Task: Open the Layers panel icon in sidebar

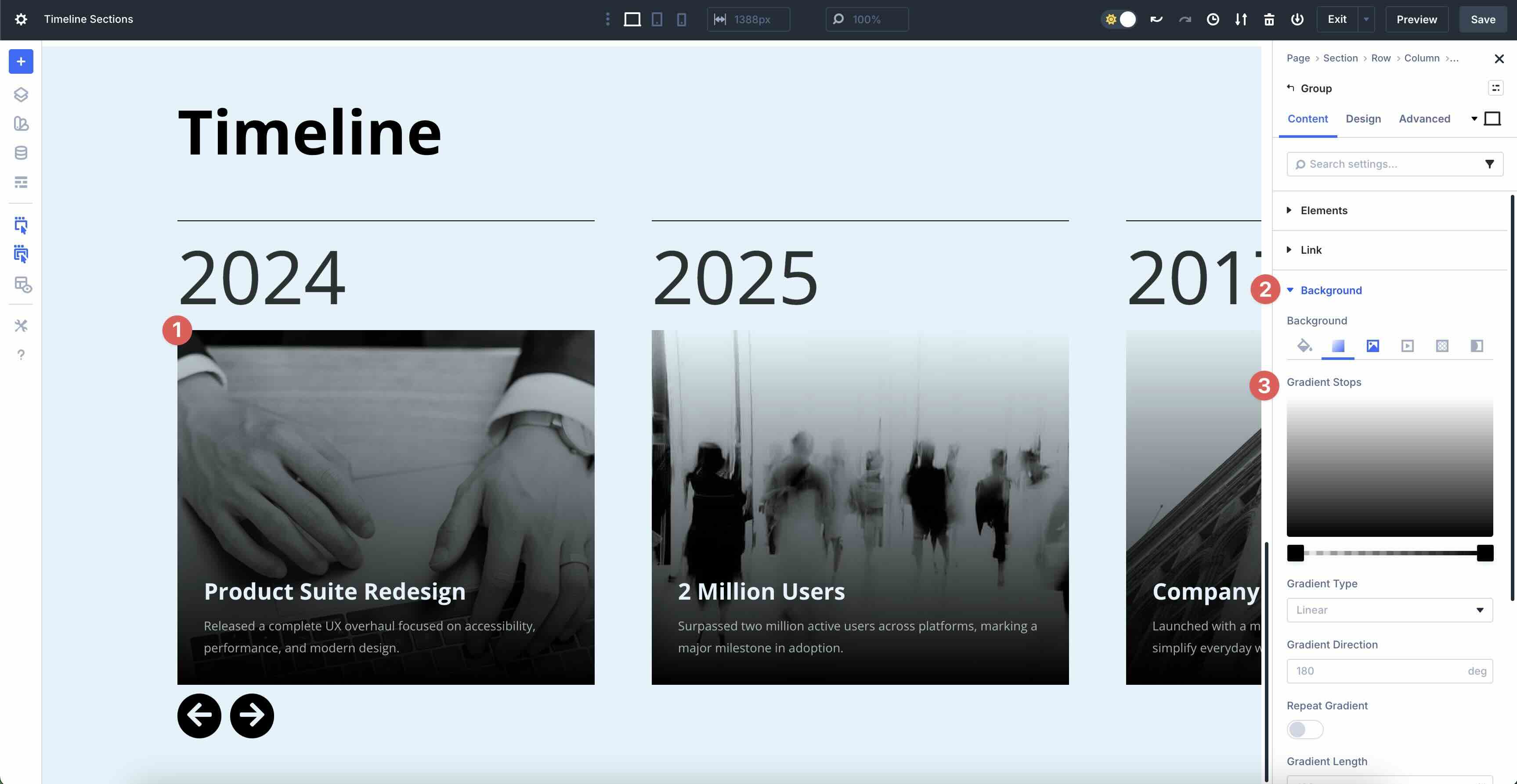Action: pos(21,94)
